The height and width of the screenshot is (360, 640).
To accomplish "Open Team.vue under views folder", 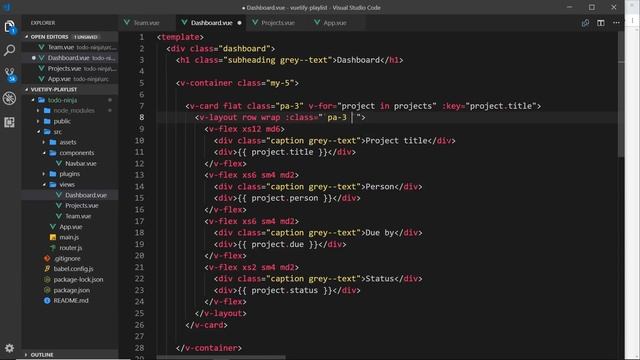I will pyautogui.click(x=78, y=216).
